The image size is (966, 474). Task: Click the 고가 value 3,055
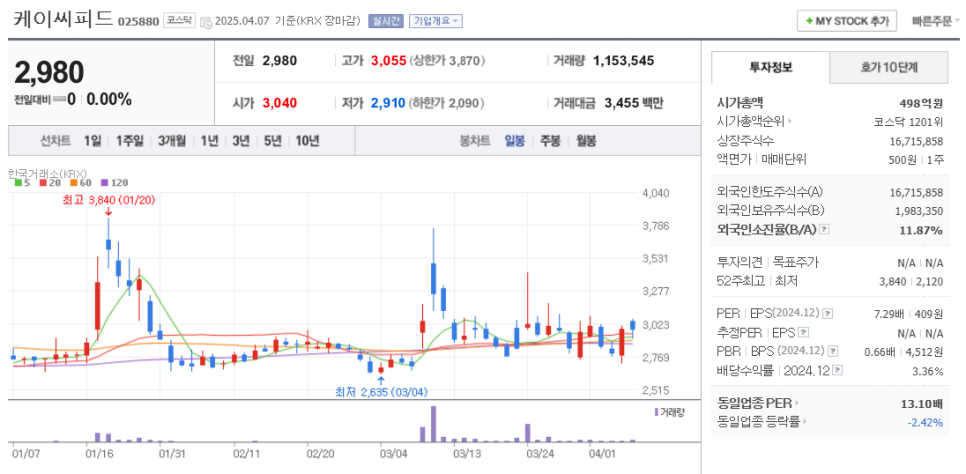click(x=389, y=60)
